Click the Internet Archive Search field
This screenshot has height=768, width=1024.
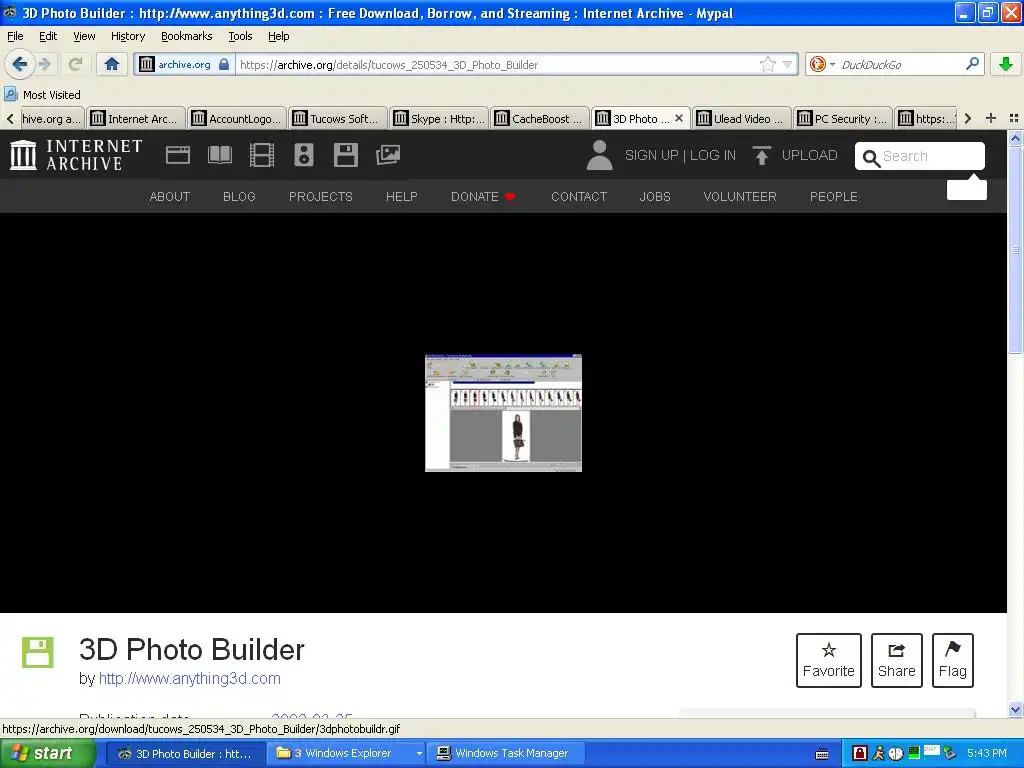920,156
